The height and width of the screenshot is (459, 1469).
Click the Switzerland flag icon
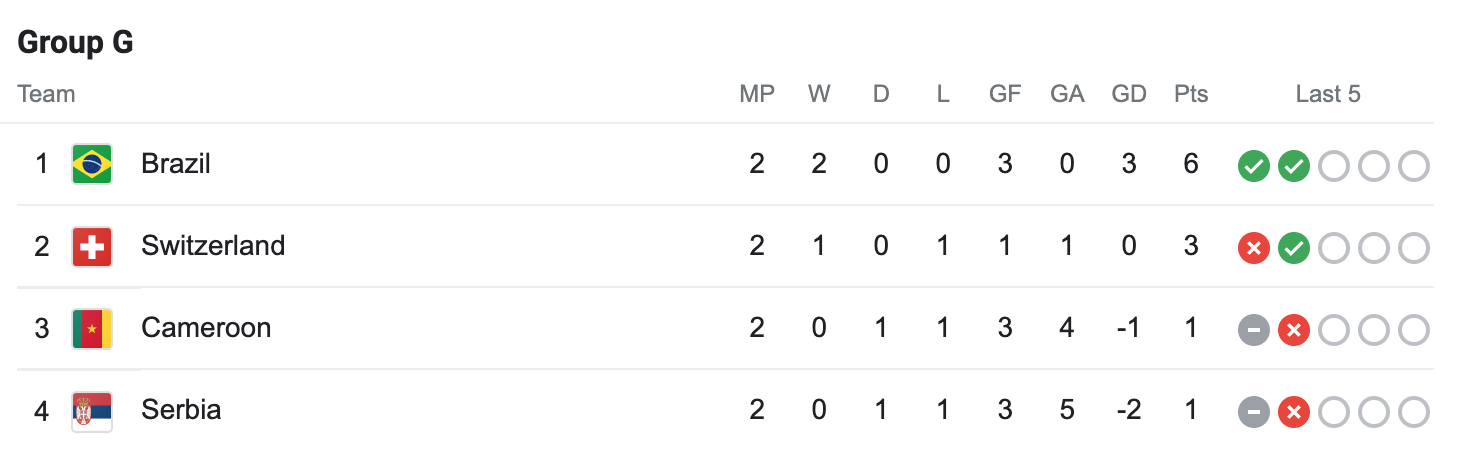92,246
